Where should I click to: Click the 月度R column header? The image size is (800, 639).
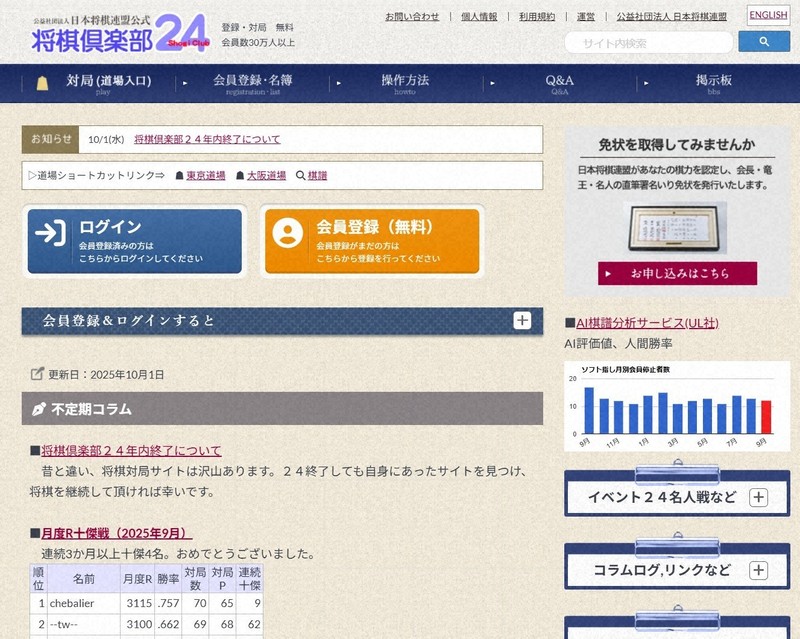click(137, 579)
